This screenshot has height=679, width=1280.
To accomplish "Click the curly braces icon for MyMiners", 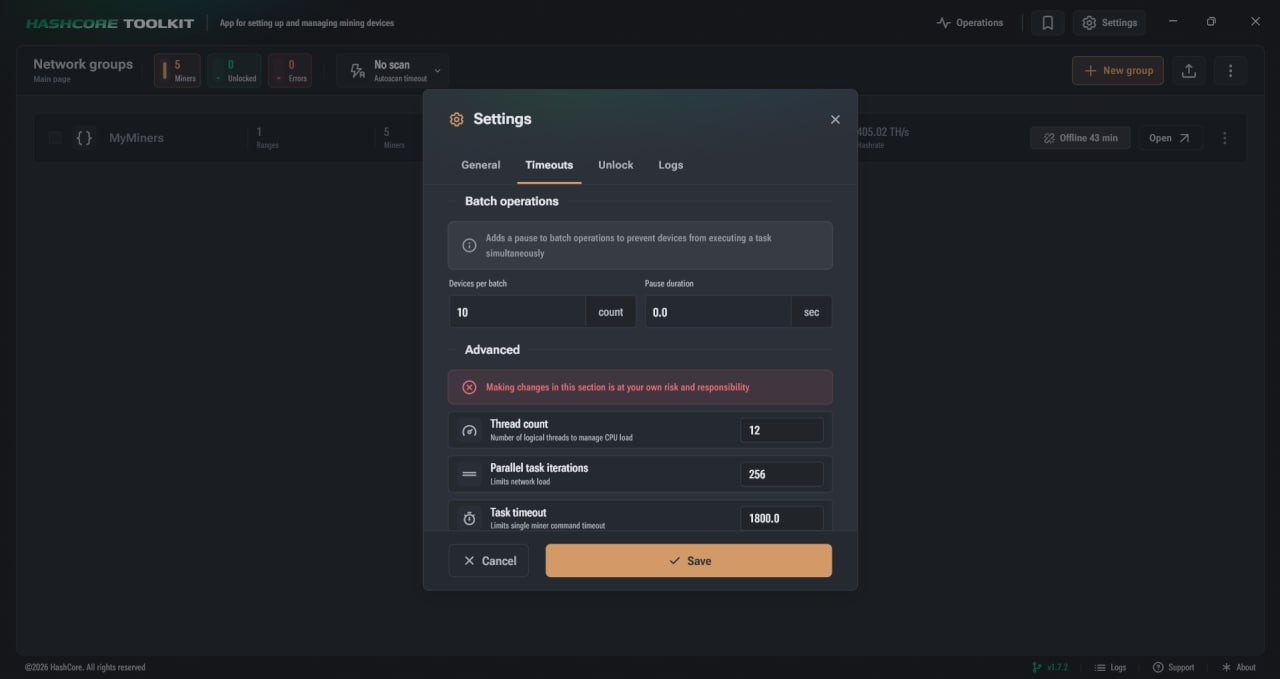I will coord(84,138).
